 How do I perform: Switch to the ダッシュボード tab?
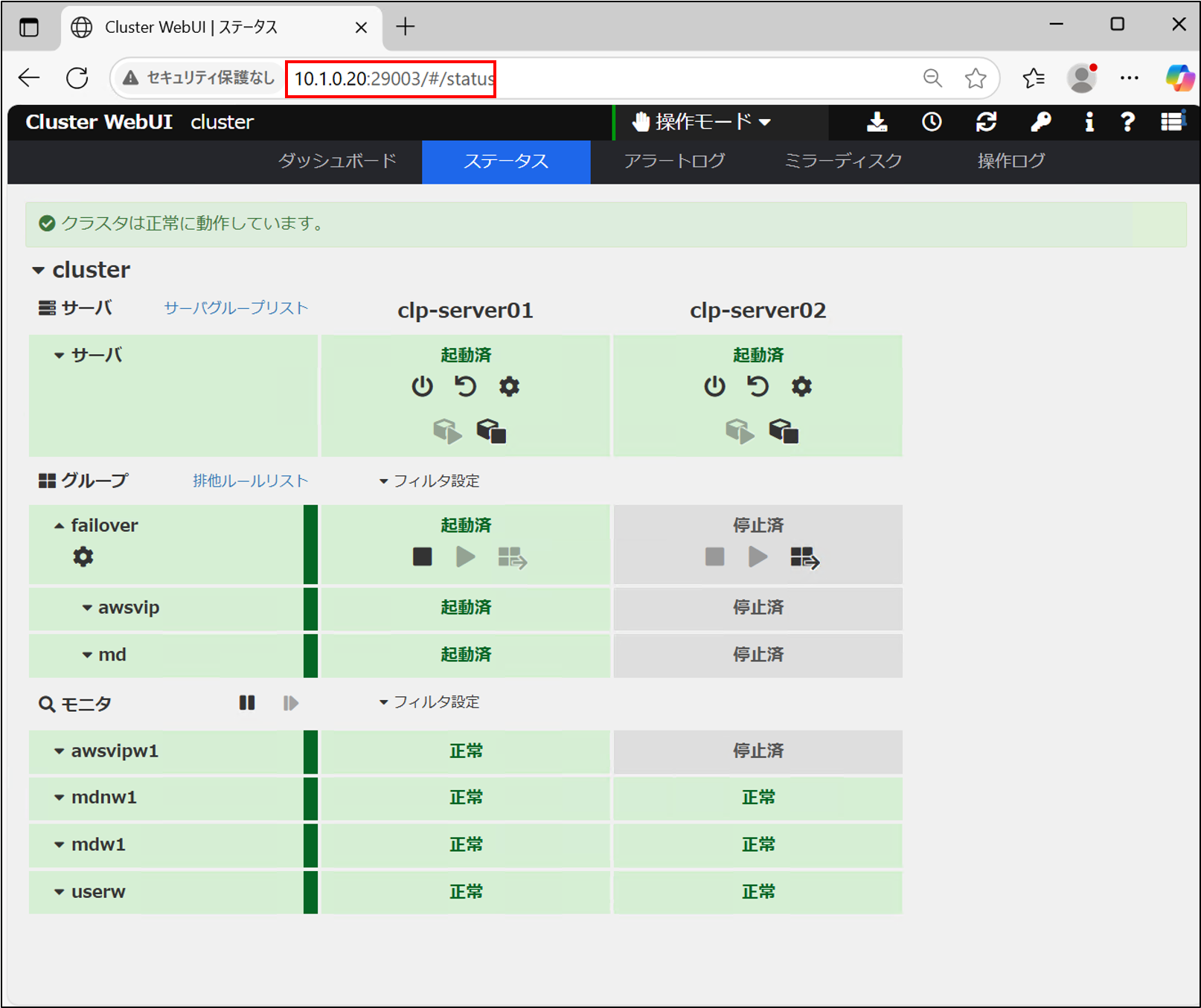pyautogui.click(x=337, y=161)
